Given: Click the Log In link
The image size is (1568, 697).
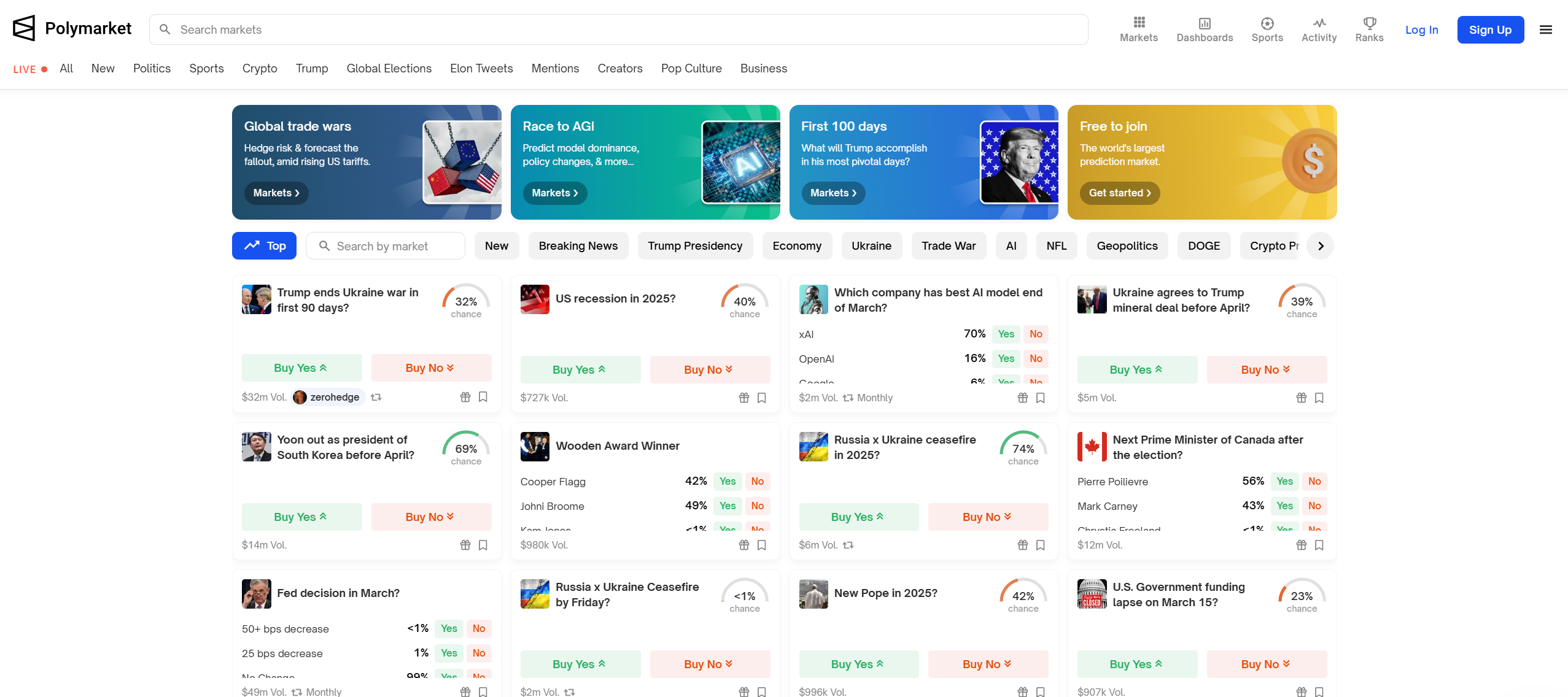Looking at the screenshot, I should (1422, 29).
